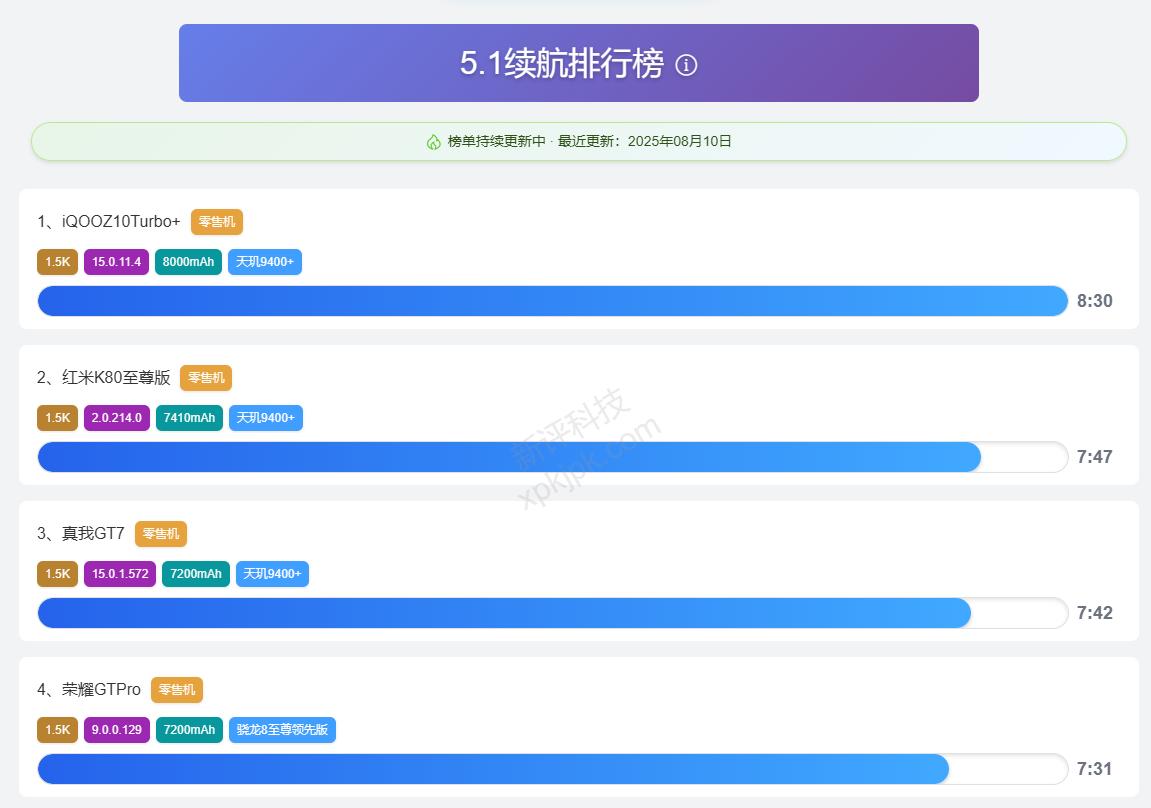Click the progress bar showing 8:30 for iQOOZ10Turbo+
The image size is (1151, 808).
(550, 300)
